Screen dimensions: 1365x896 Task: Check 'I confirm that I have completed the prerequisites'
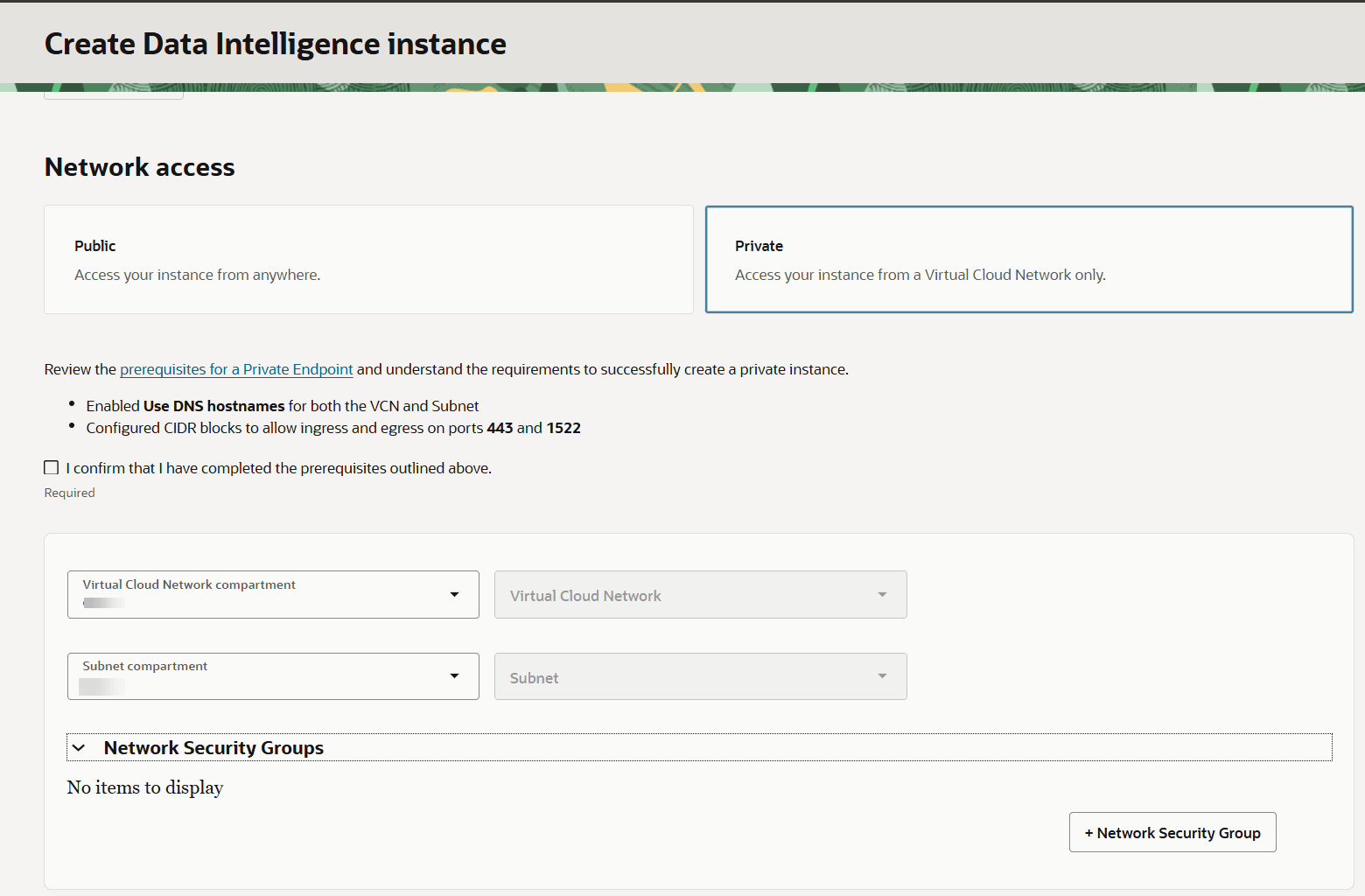(51, 467)
